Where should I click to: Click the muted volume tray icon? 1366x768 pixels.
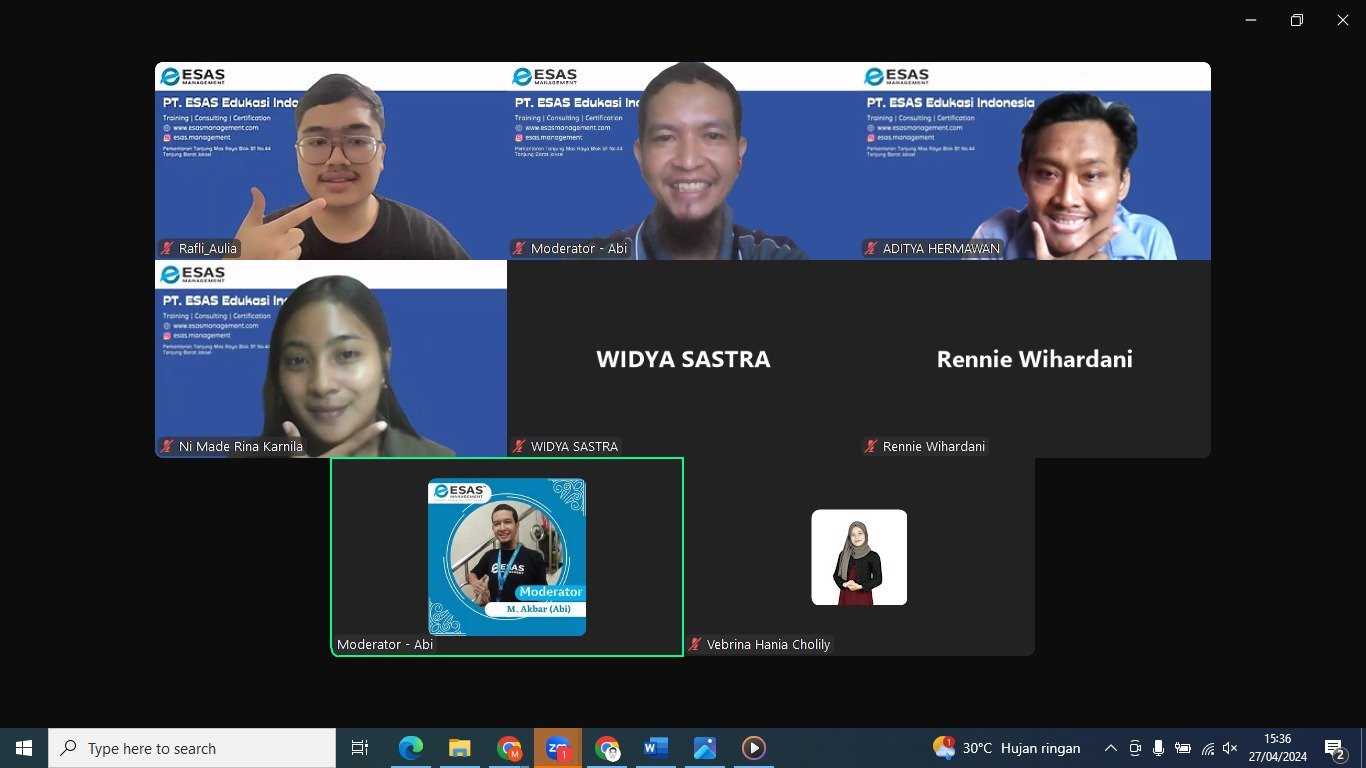pos(1230,748)
